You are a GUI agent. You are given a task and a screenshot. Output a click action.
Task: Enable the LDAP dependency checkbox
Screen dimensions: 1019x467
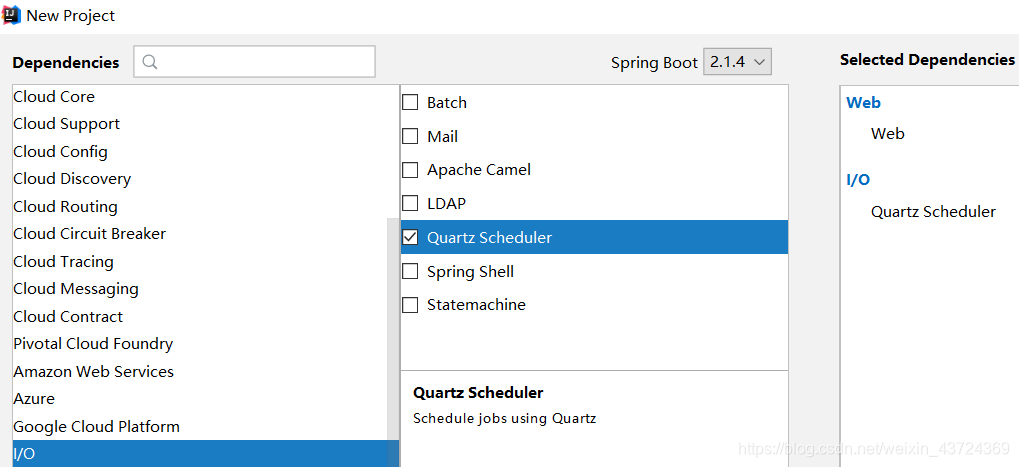410,203
